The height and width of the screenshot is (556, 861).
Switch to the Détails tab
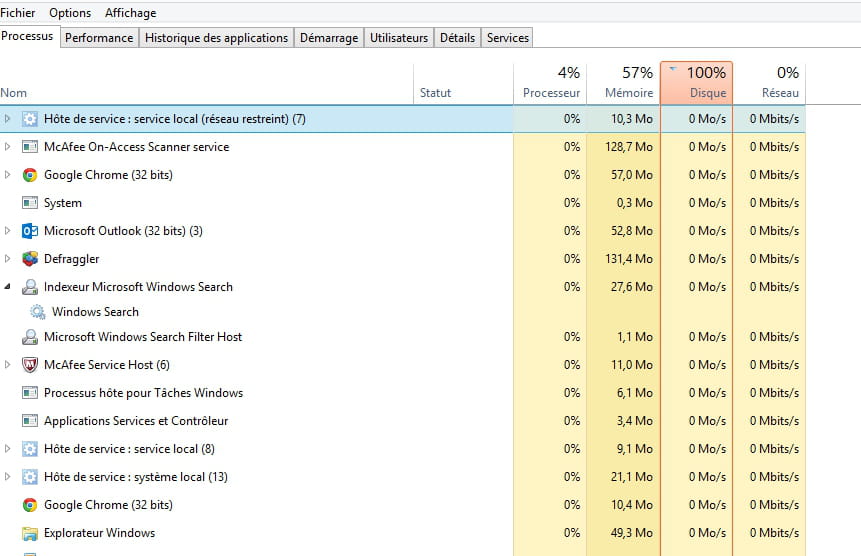(x=457, y=38)
